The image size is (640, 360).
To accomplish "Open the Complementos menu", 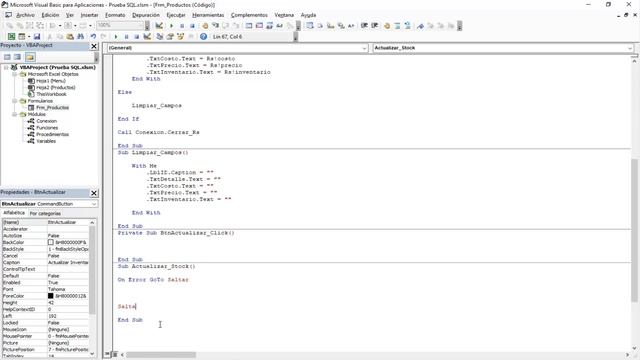I will 249,15.
